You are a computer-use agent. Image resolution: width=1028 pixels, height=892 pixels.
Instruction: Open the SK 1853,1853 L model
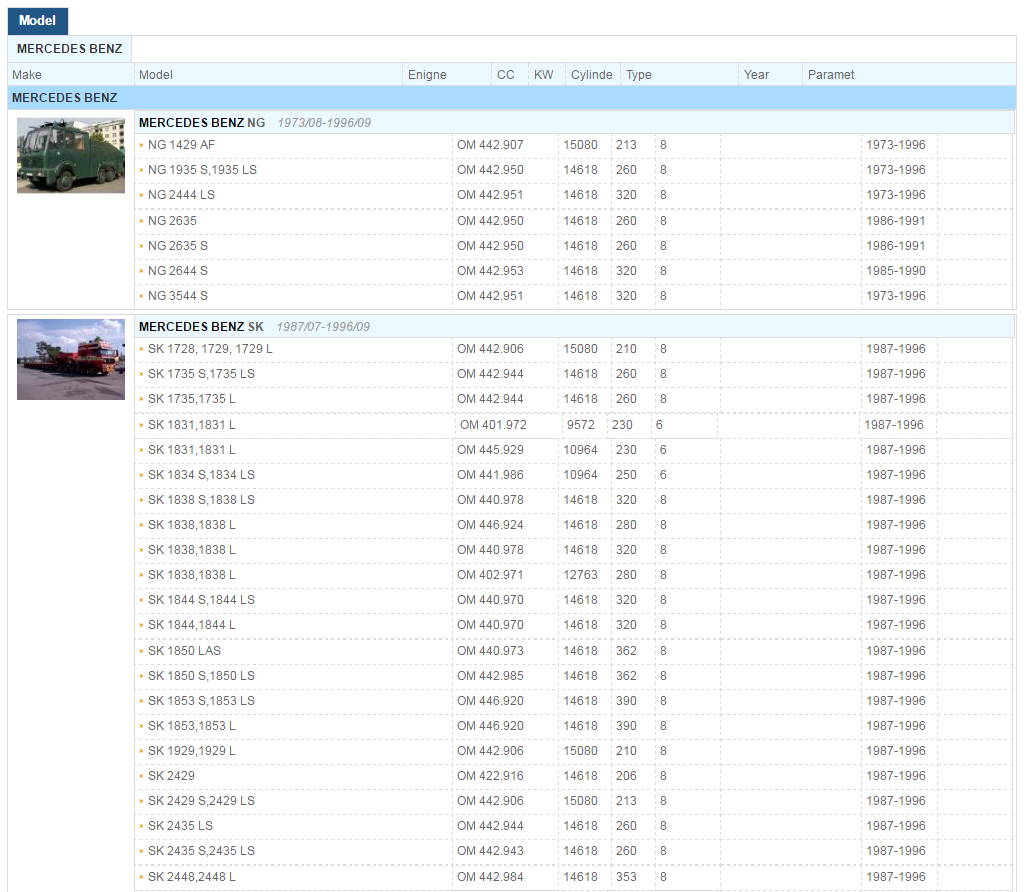pos(191,726)
